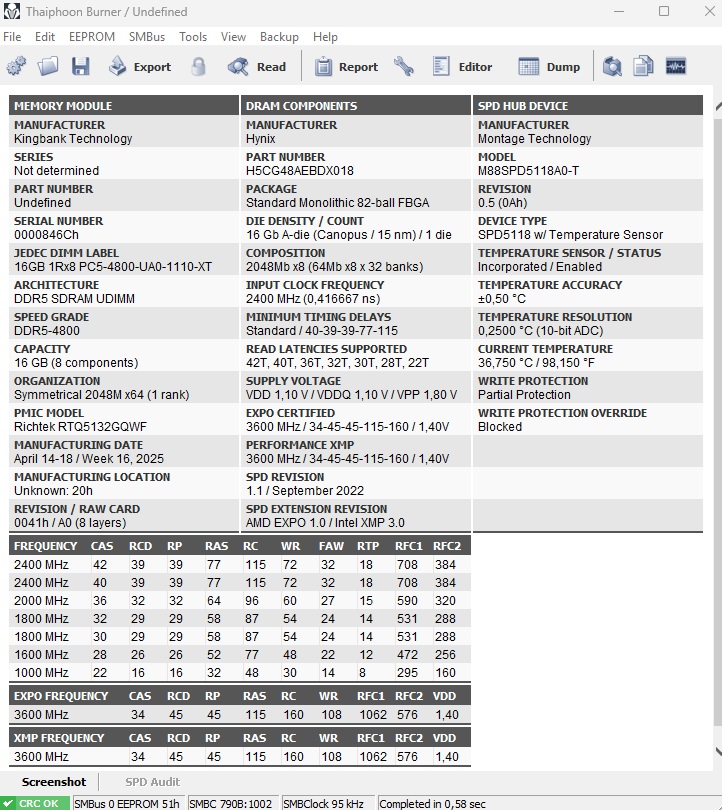The image size is (723, 810).
Task: Click the Completed in 0,58 sec status
Action: pyautogui.click(x=432, y=804)
